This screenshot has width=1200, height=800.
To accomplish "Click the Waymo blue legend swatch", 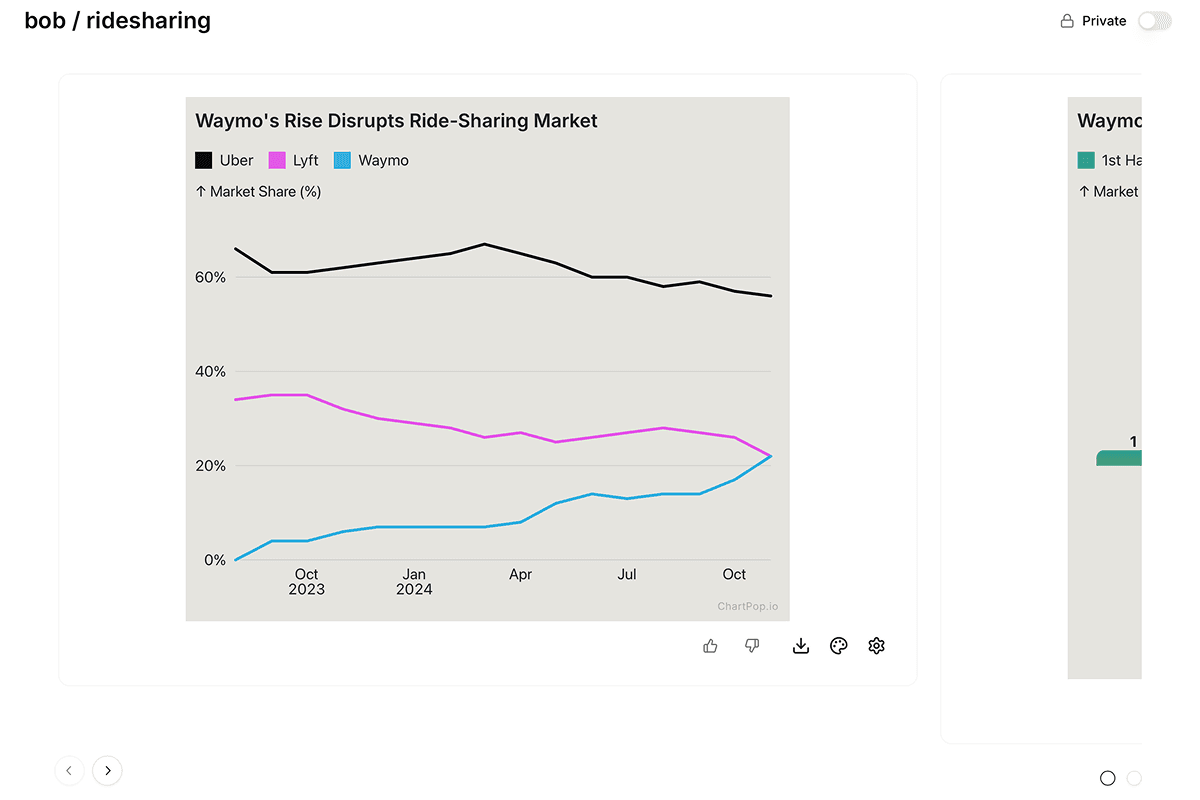I will [x=342, y=160].
